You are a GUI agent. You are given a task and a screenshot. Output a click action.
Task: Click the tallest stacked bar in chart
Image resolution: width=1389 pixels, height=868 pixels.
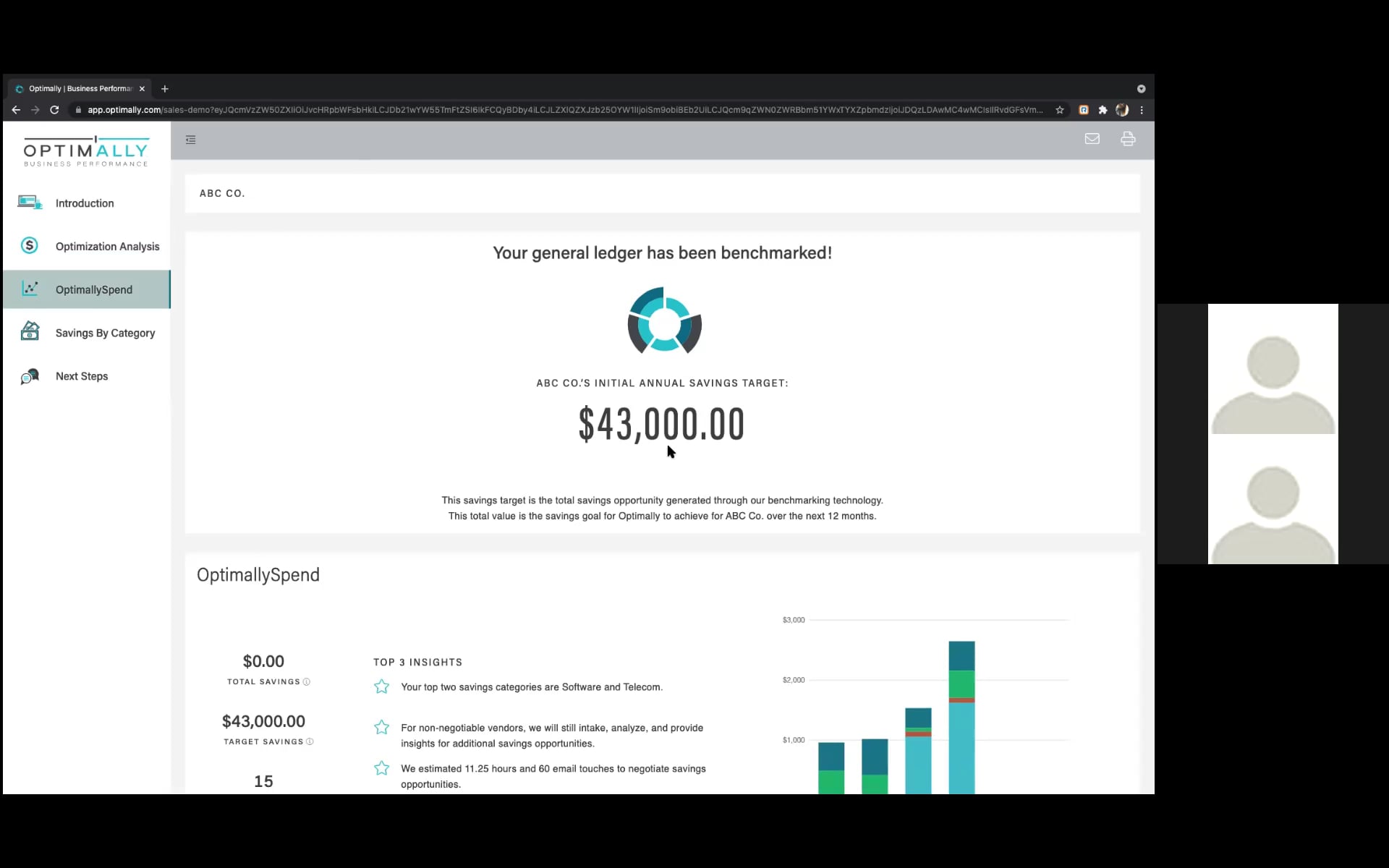pos(961,717)
